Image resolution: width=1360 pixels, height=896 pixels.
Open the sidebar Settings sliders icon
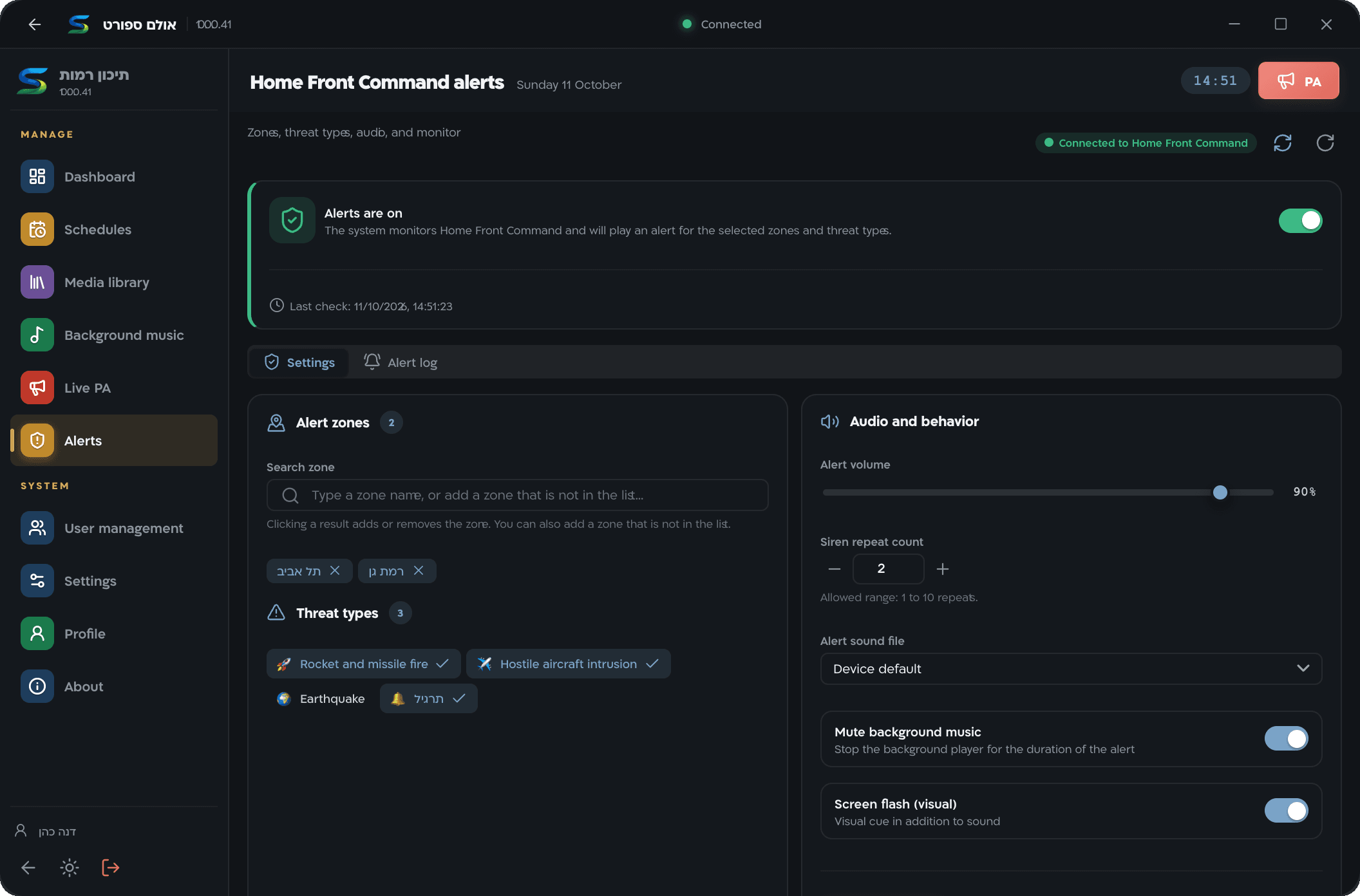(x=37, y=581)
